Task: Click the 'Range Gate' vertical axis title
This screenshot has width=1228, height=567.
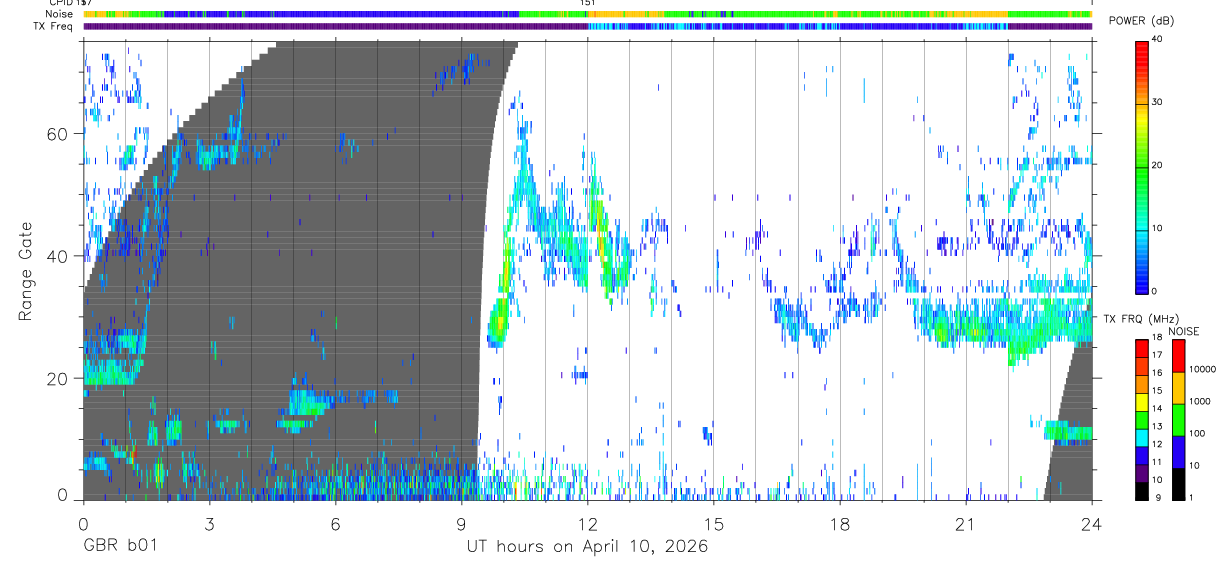Action: click(x=26, y=271)
